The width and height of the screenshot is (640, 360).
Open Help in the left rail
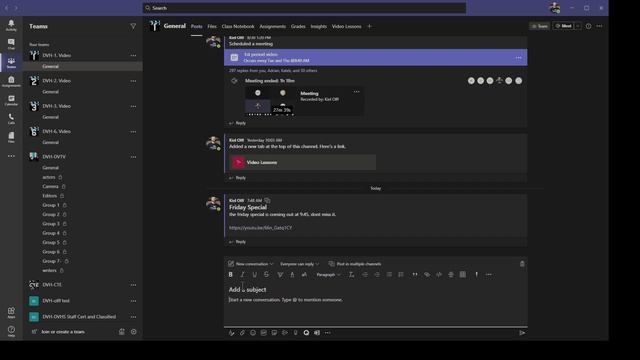tap(11, 331)
